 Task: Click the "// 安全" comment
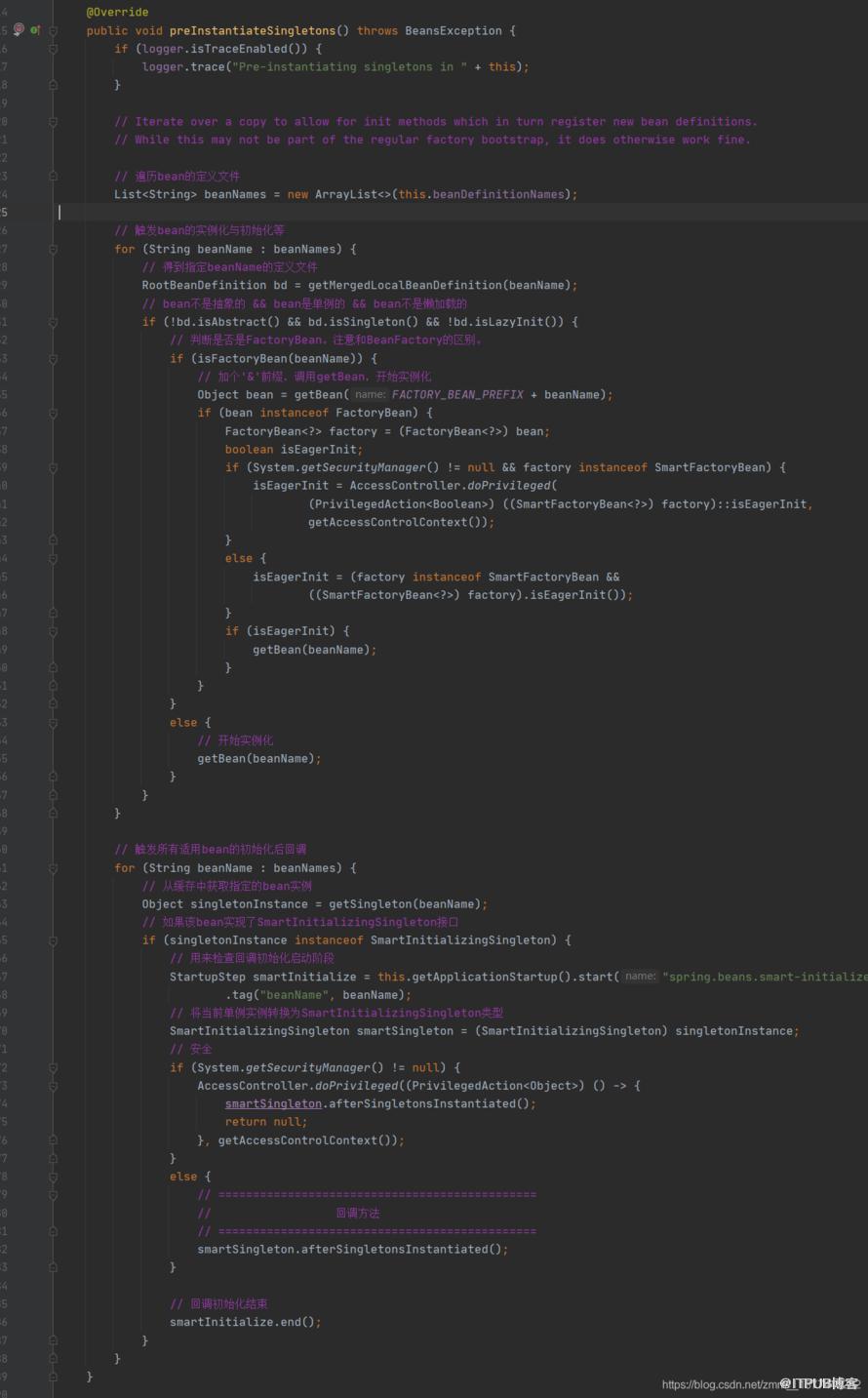point(191,1049)
